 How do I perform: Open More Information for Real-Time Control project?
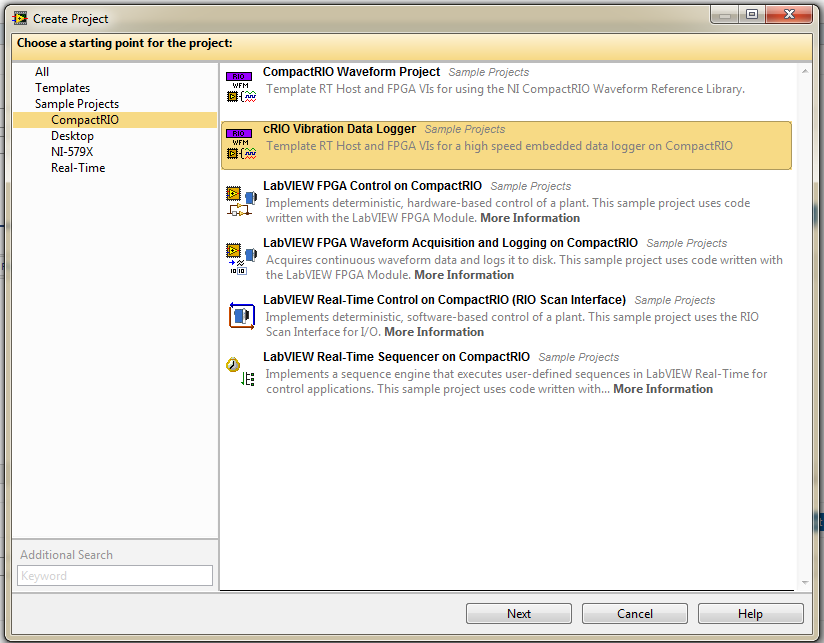[434, 332]
